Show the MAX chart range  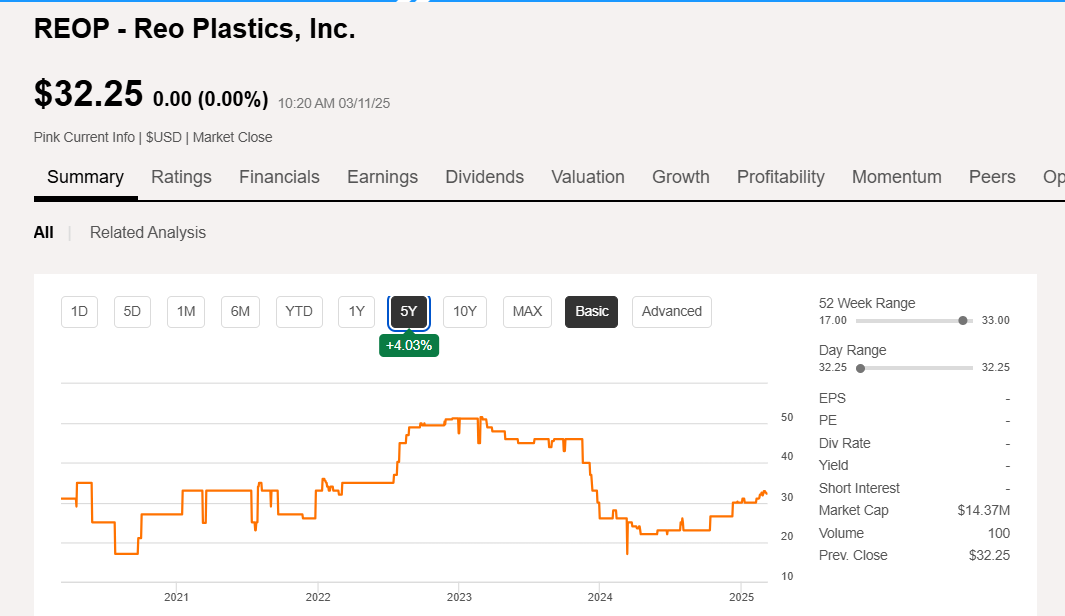click(527, 312)
